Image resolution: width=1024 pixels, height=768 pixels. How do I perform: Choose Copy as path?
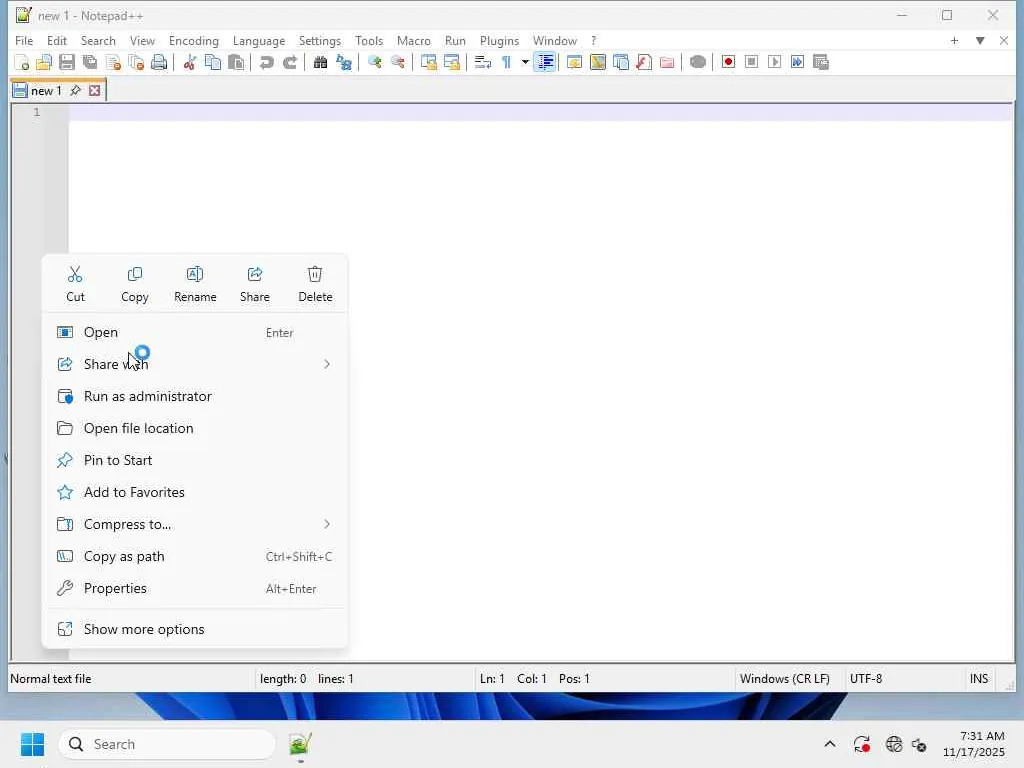(195, 556)
